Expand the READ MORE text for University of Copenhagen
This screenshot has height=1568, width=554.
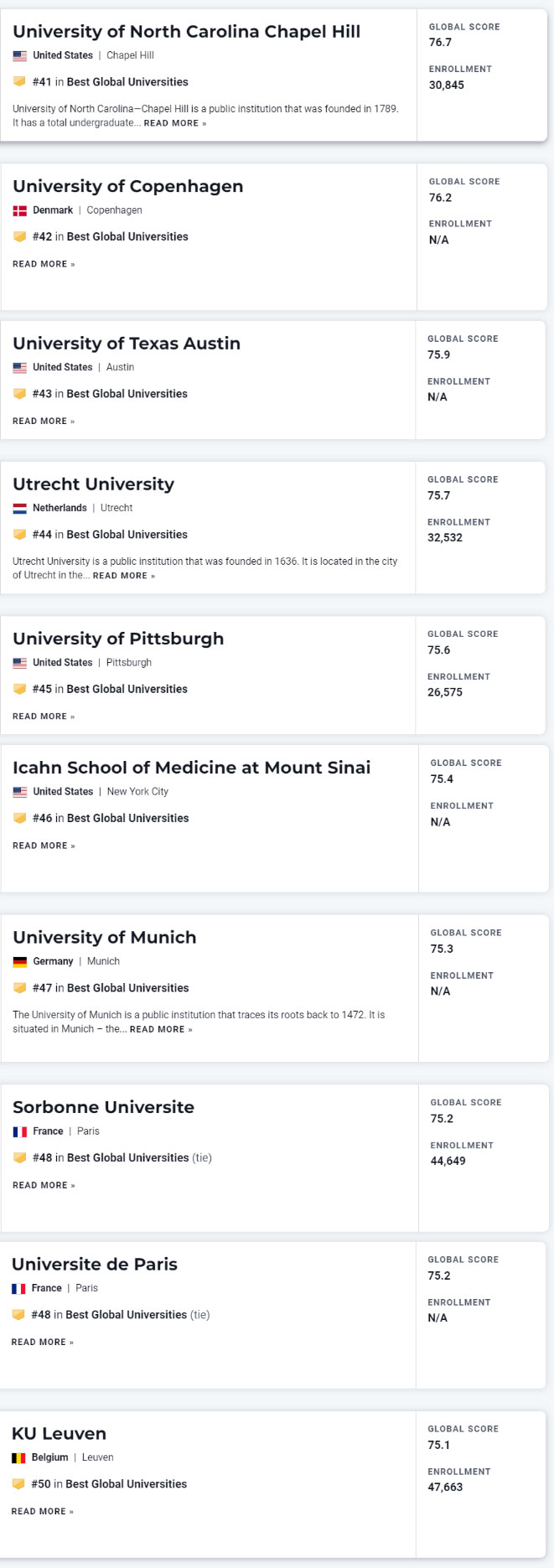coord(38,264)
